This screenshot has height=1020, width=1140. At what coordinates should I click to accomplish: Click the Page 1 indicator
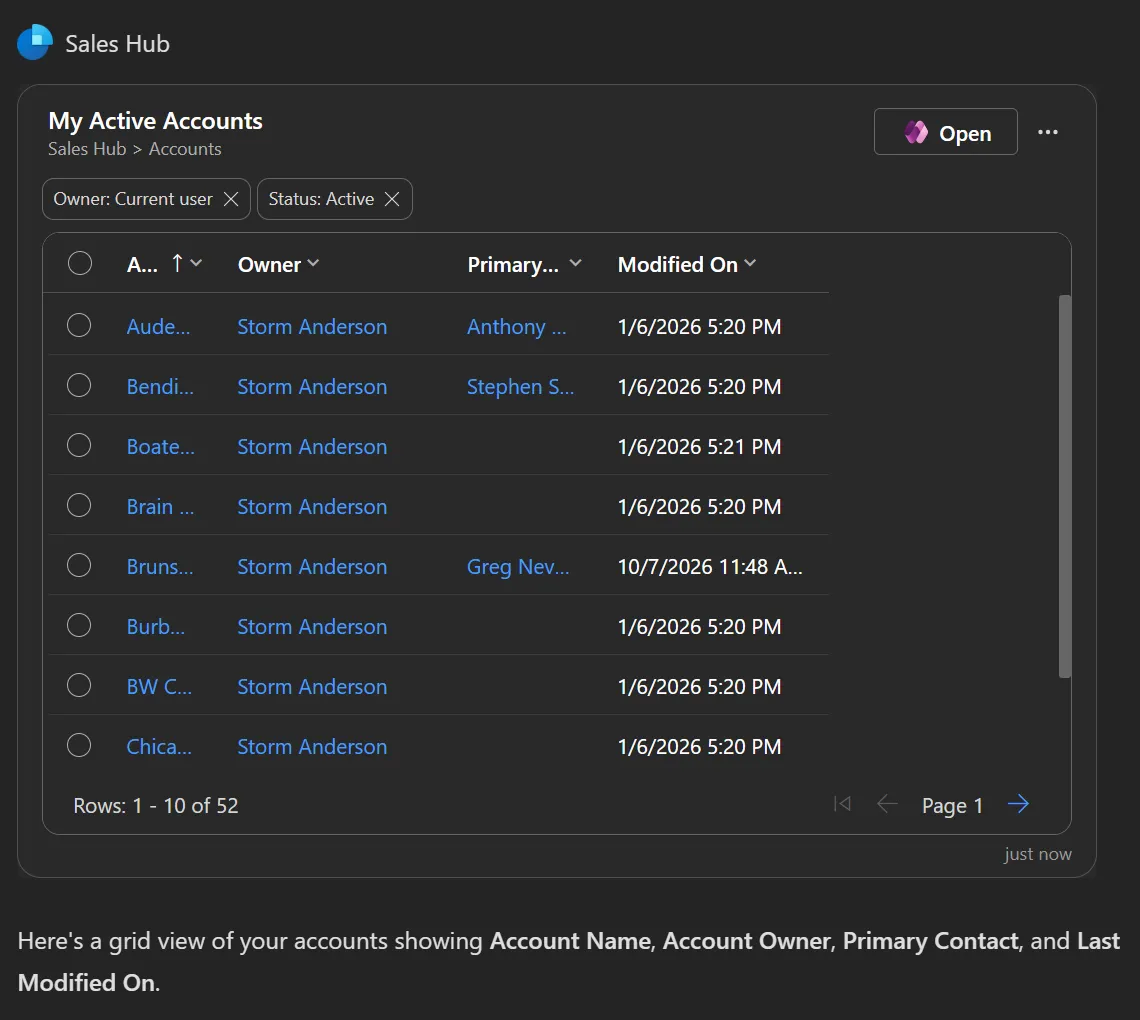952,806
